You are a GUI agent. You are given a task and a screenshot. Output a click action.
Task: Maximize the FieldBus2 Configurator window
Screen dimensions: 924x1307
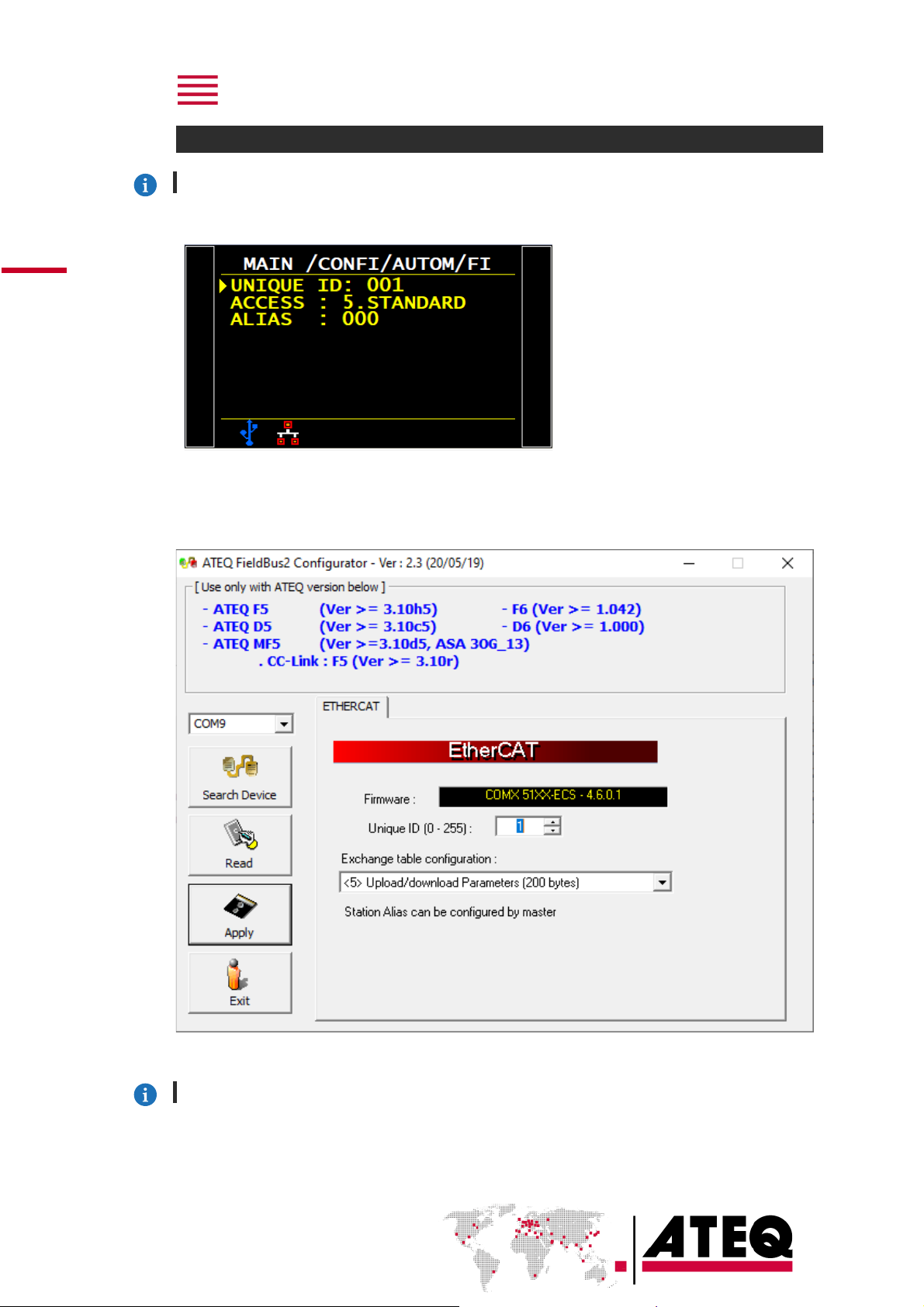(x=738, y=563)
